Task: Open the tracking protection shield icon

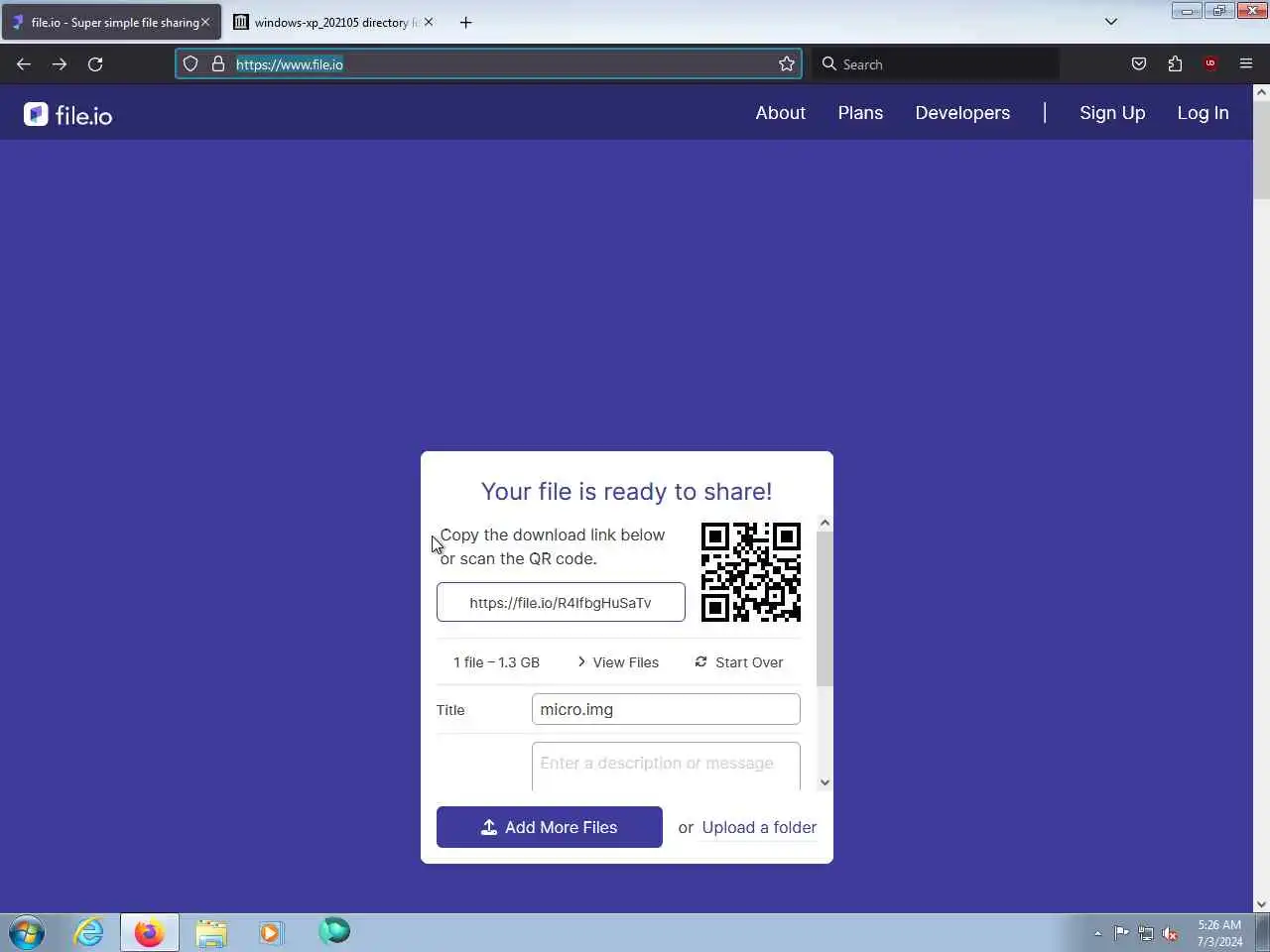Action: point(190,64)
